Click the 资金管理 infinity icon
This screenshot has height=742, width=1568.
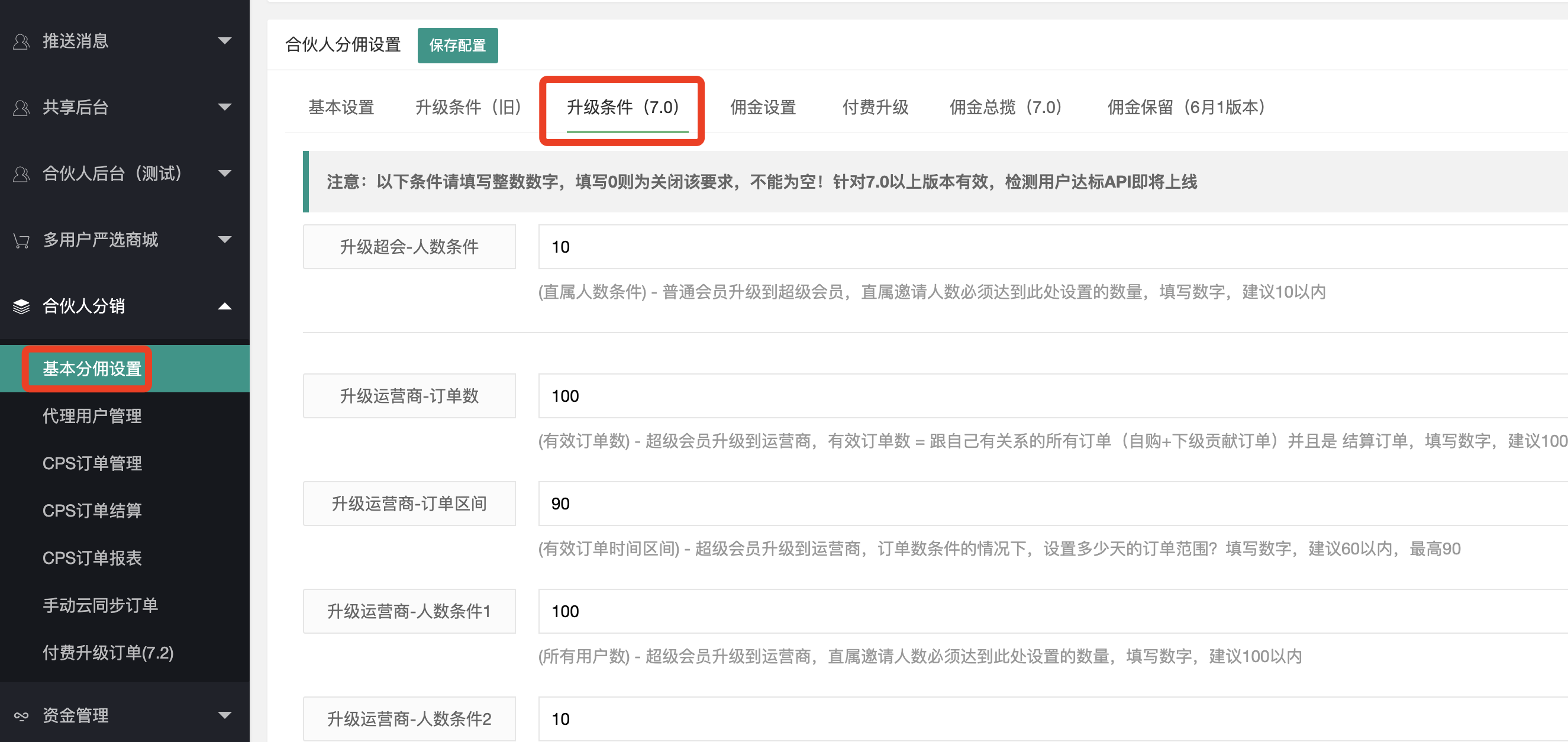(21, 716)
